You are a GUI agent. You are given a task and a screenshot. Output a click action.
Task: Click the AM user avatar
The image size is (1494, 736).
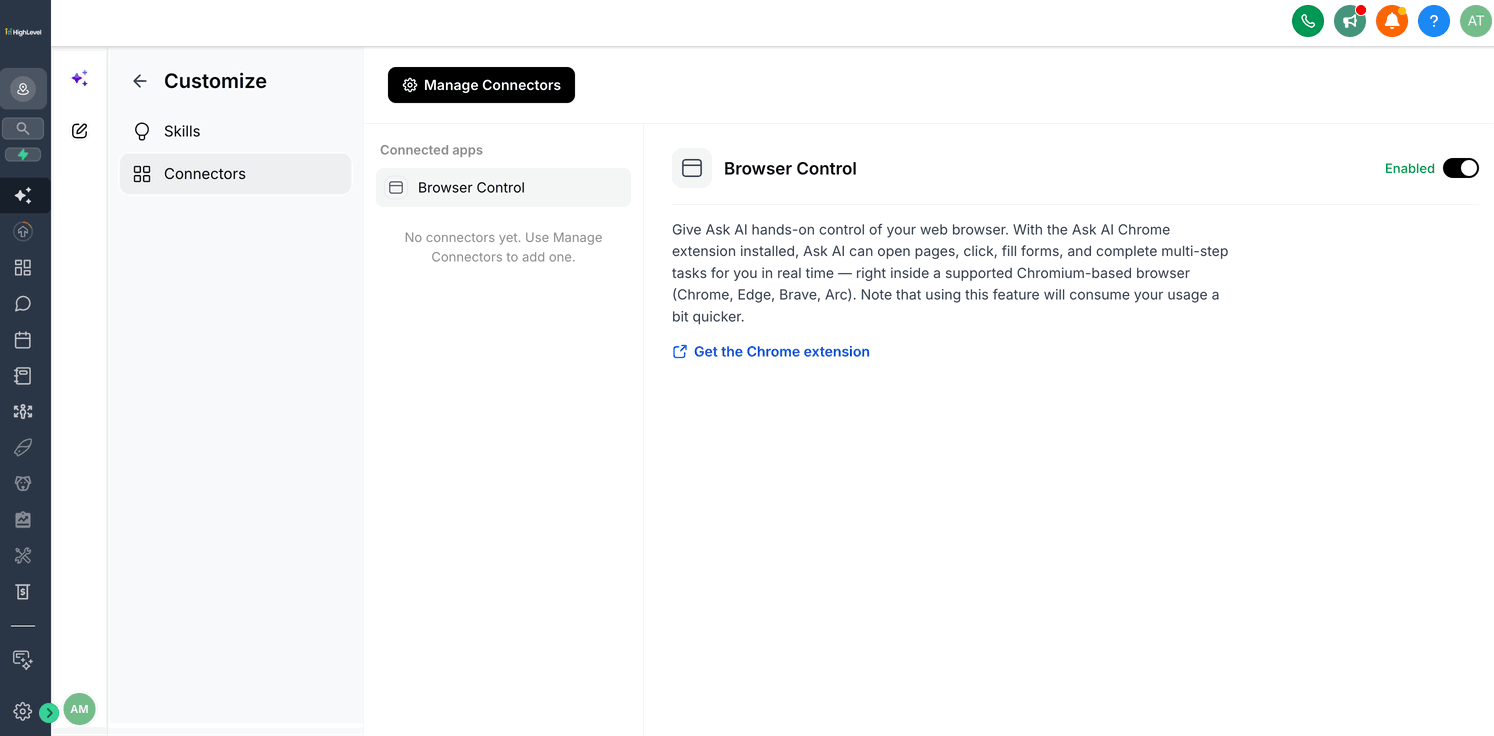(79, 709)
